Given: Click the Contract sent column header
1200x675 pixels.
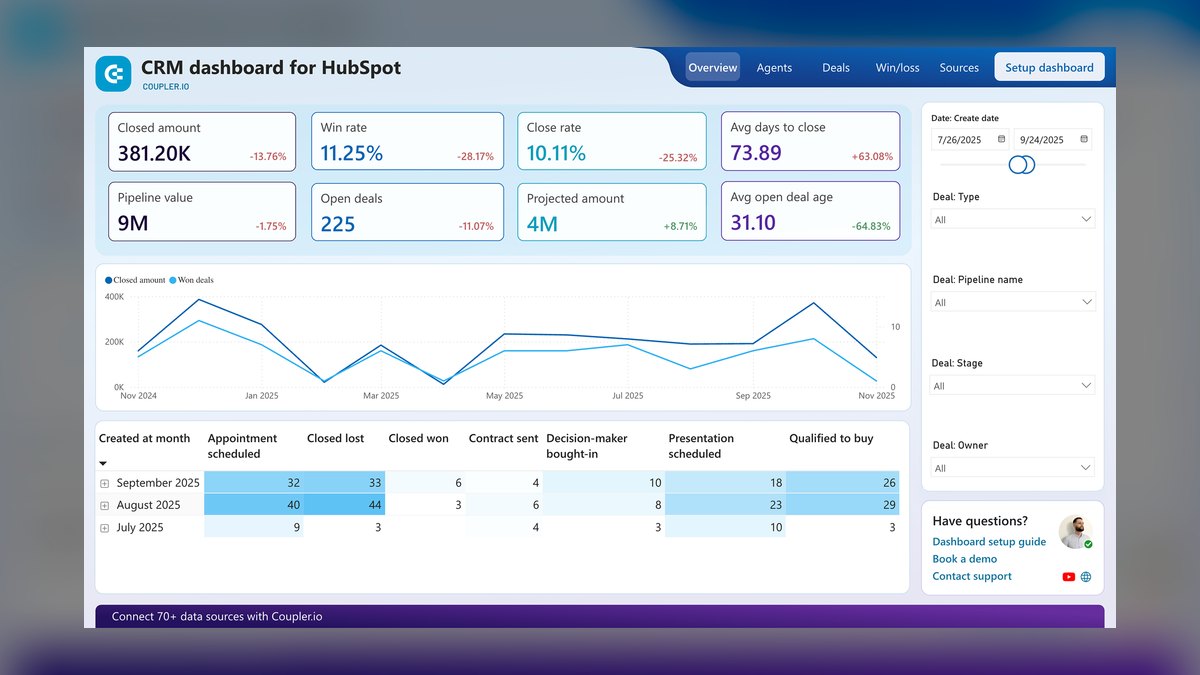Looking at the screenshot, I should (503, 438).
